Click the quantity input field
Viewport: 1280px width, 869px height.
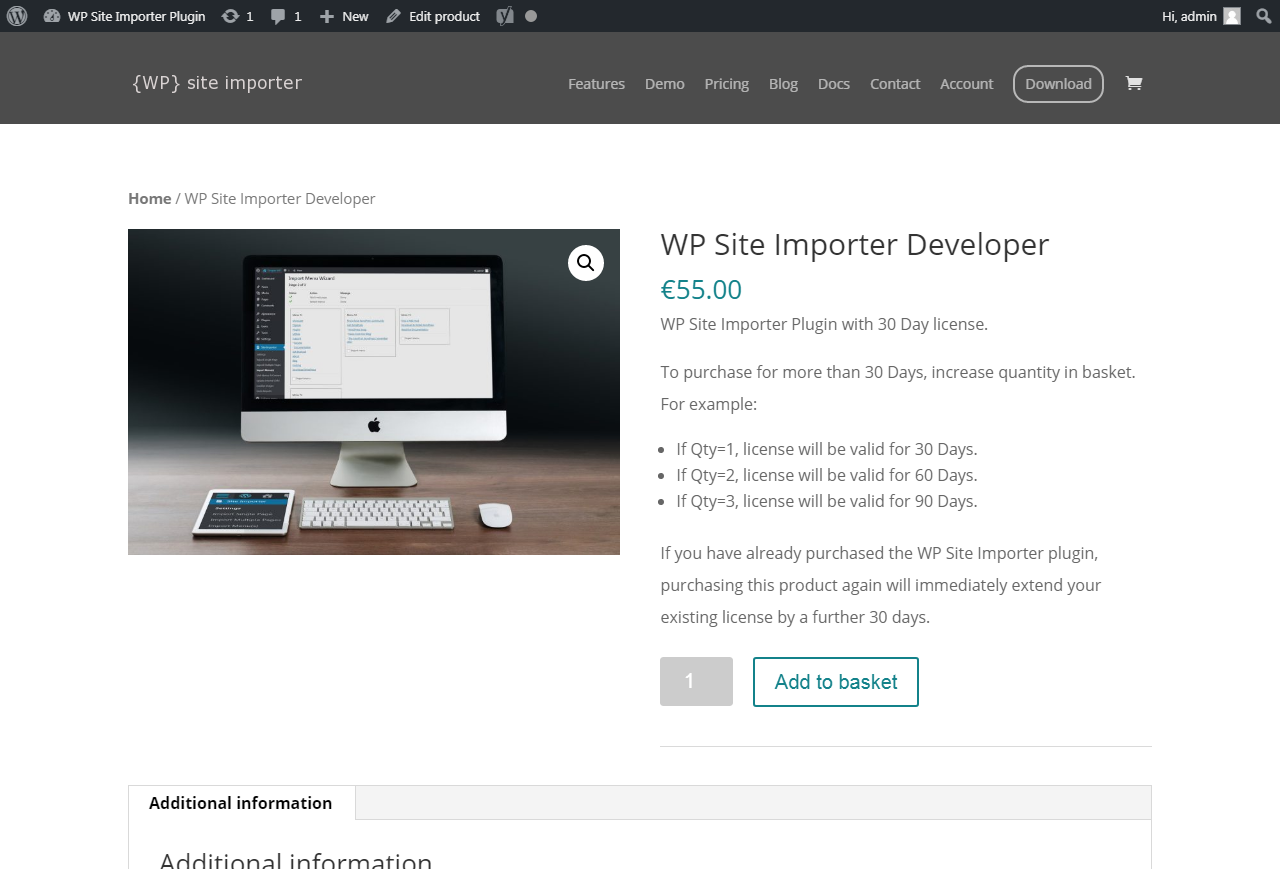pyautogui.click(x=696, y=682)
